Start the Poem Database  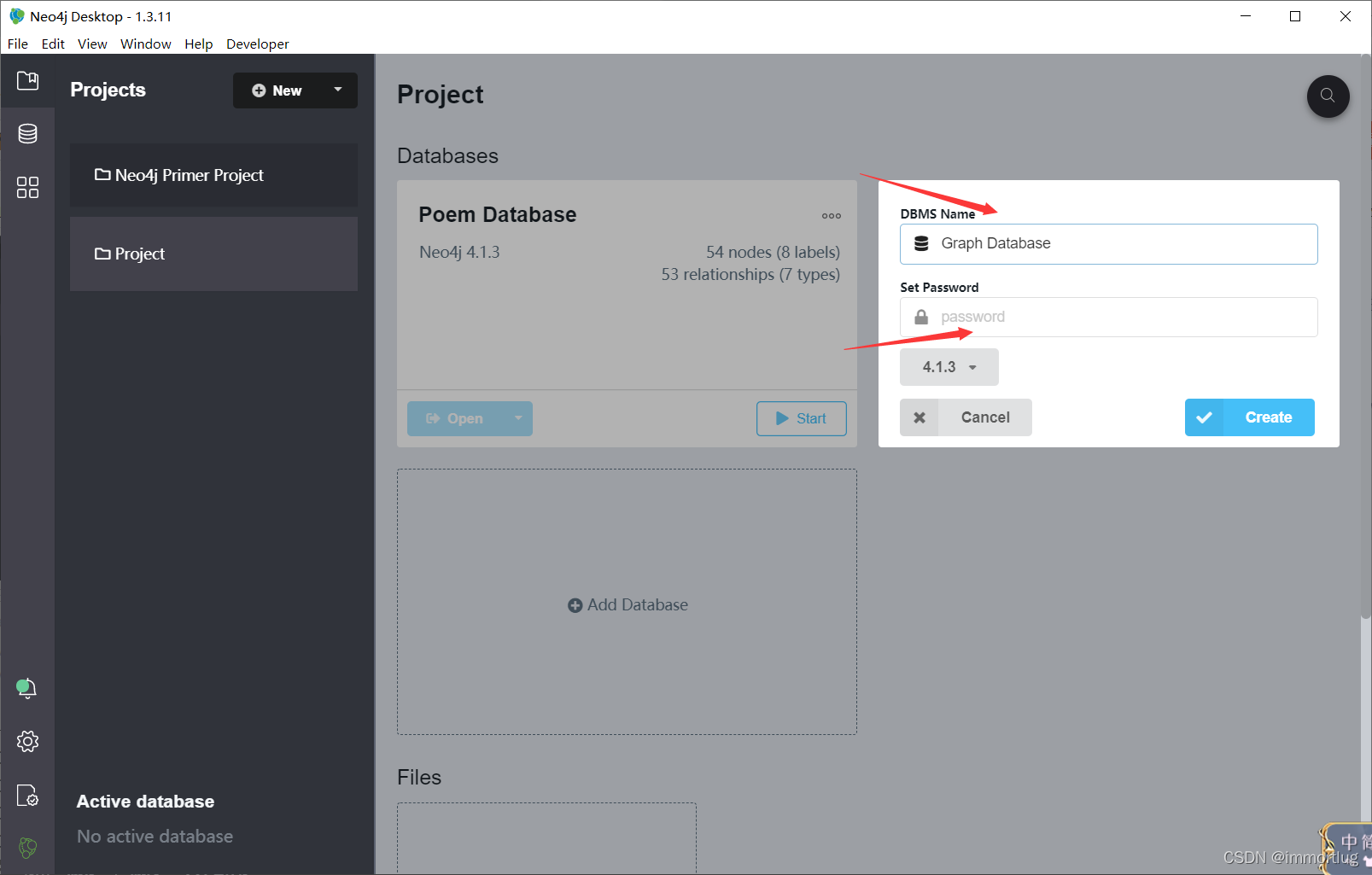pos(802,418)
